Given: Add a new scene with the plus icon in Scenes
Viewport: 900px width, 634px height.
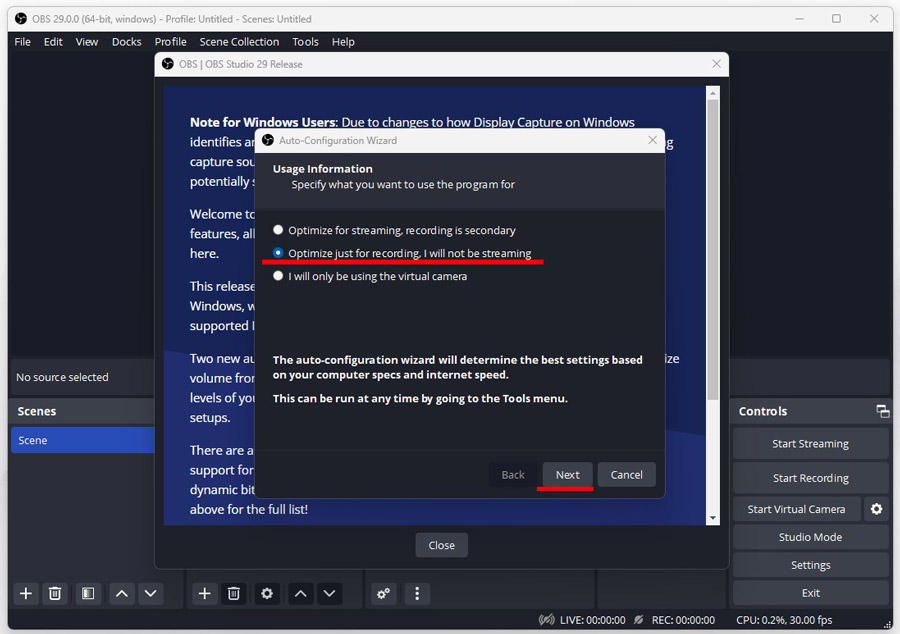Looking at the screenshot, I should click(x=26, y=593).
